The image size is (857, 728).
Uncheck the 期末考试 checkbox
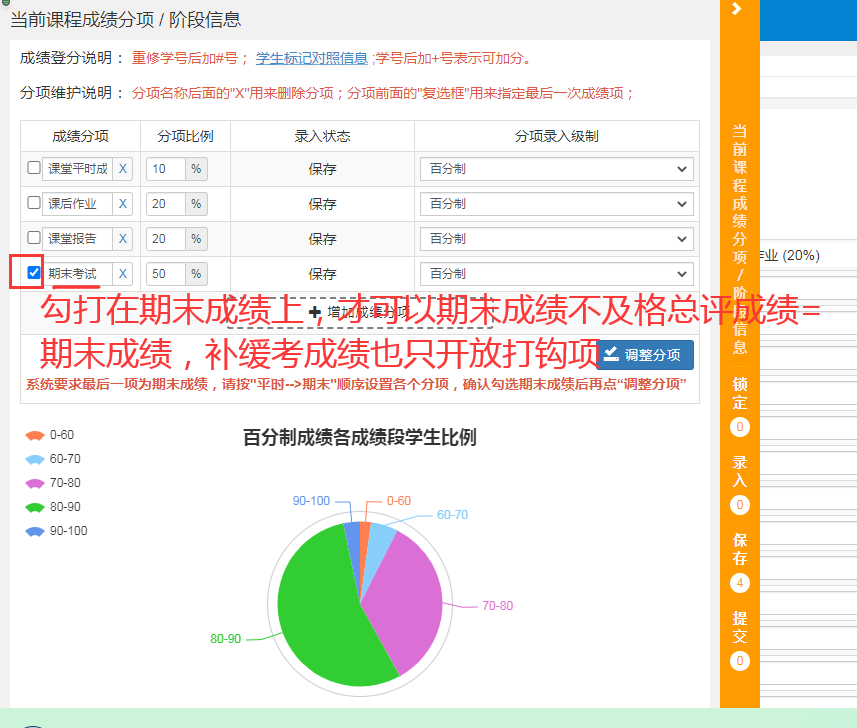click(x=34, y=272)
